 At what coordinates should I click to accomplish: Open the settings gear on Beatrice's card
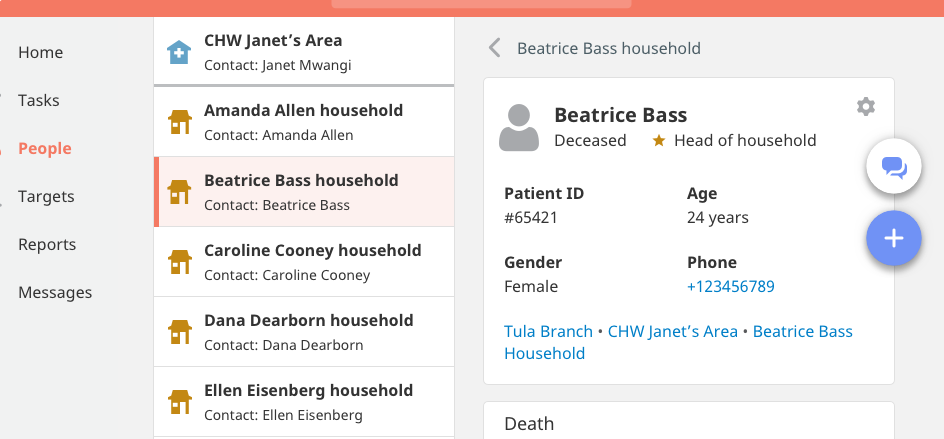coord(866,107)
